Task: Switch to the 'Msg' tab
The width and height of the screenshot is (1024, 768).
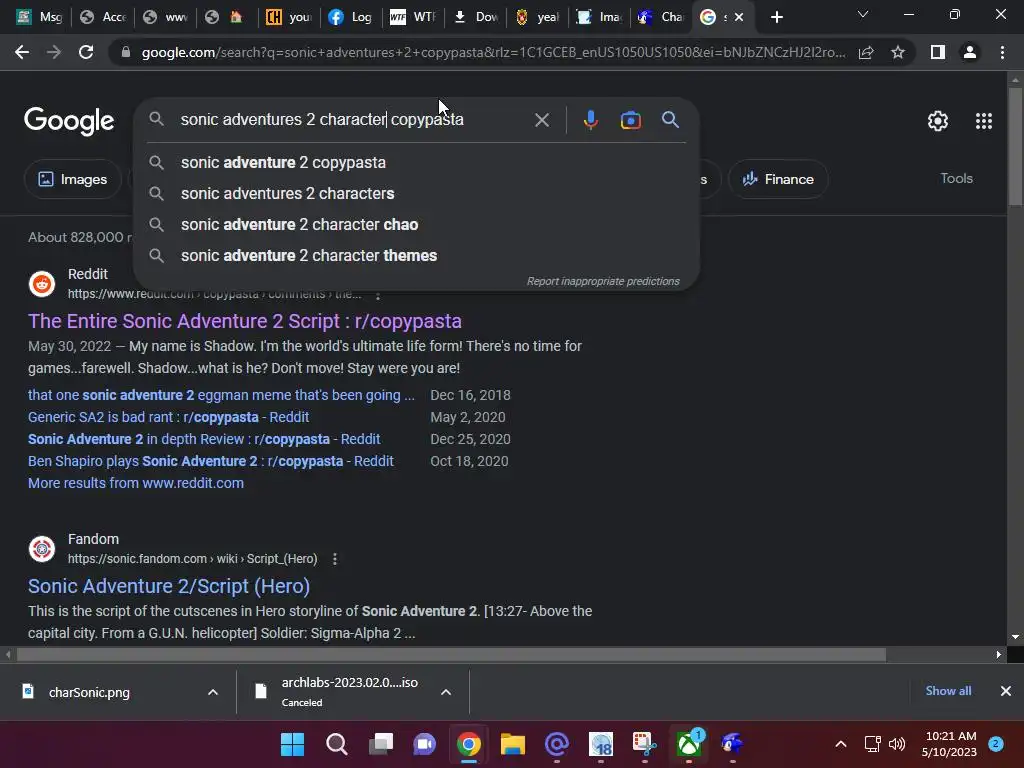Action: point(40,17)
